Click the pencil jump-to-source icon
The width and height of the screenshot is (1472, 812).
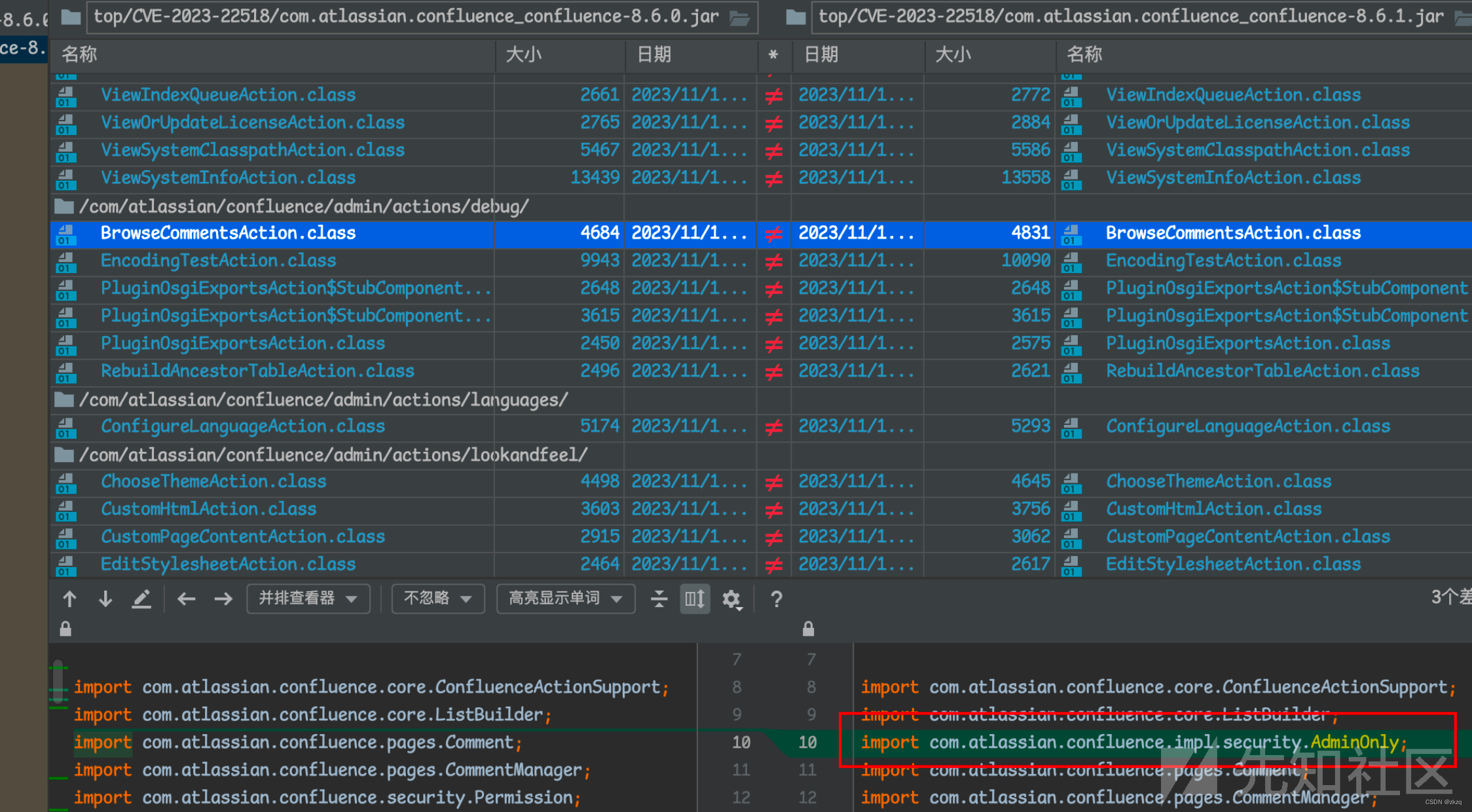coord(141,599)
